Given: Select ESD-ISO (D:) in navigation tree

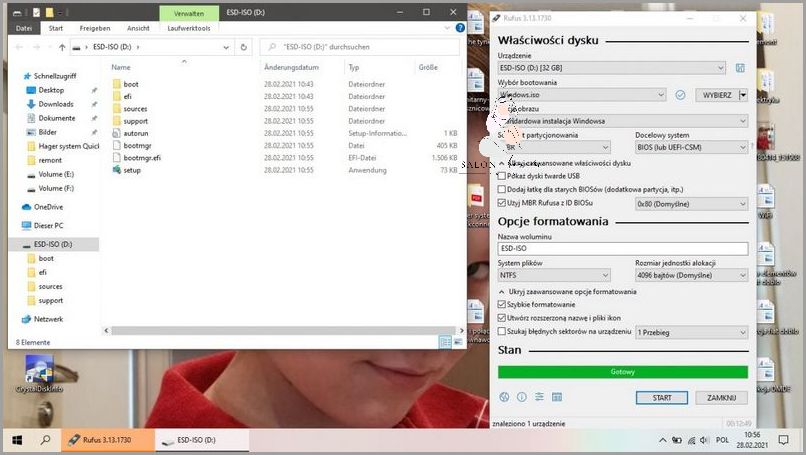Looking at the screenshot, I should [x=53, y=244].
